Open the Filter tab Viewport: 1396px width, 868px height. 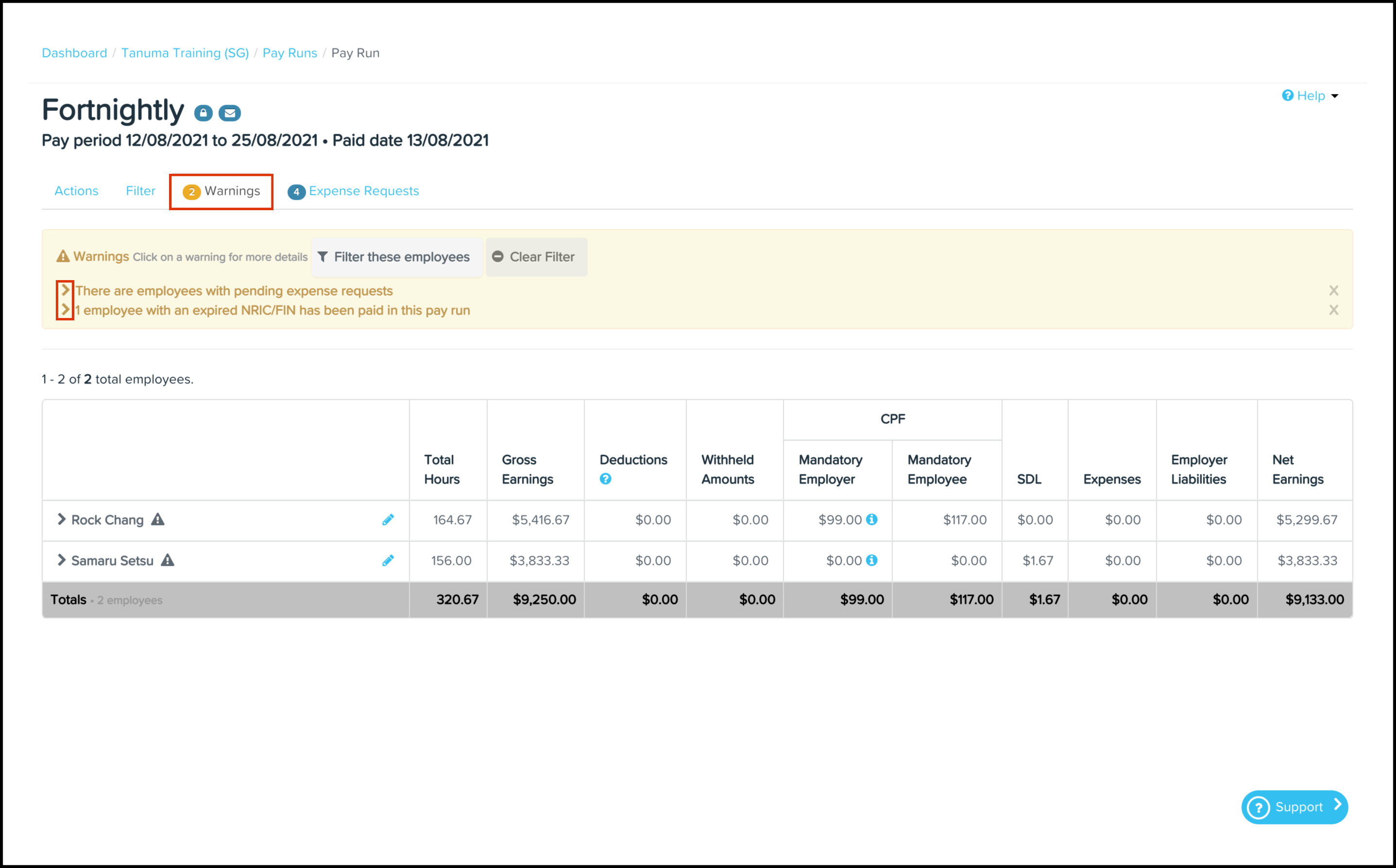[x=141, y=191]
